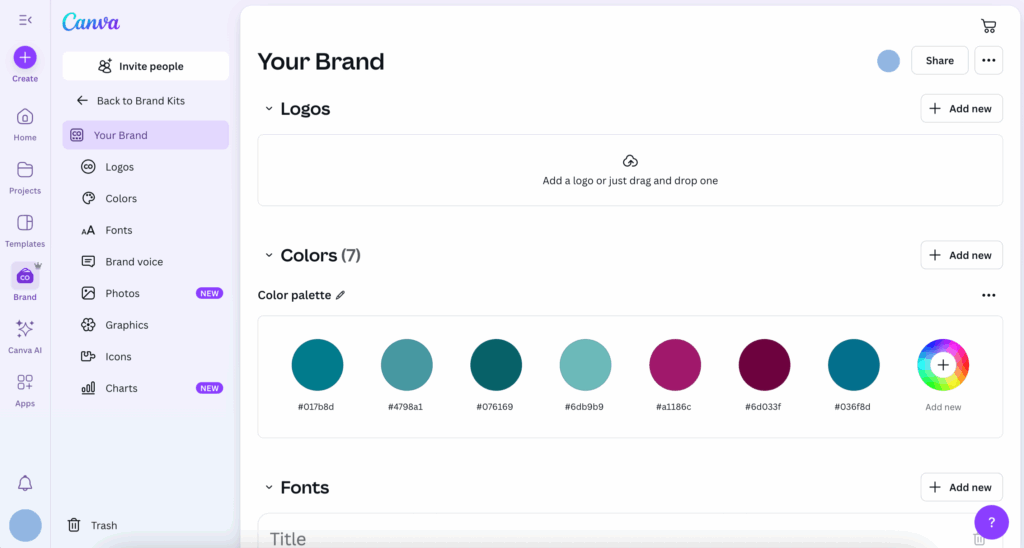Collapse the Fonts section chevron
Image resolution: width=1024 pixels, height=548 pixels.
pyautogui.click(x=268, y=487)
